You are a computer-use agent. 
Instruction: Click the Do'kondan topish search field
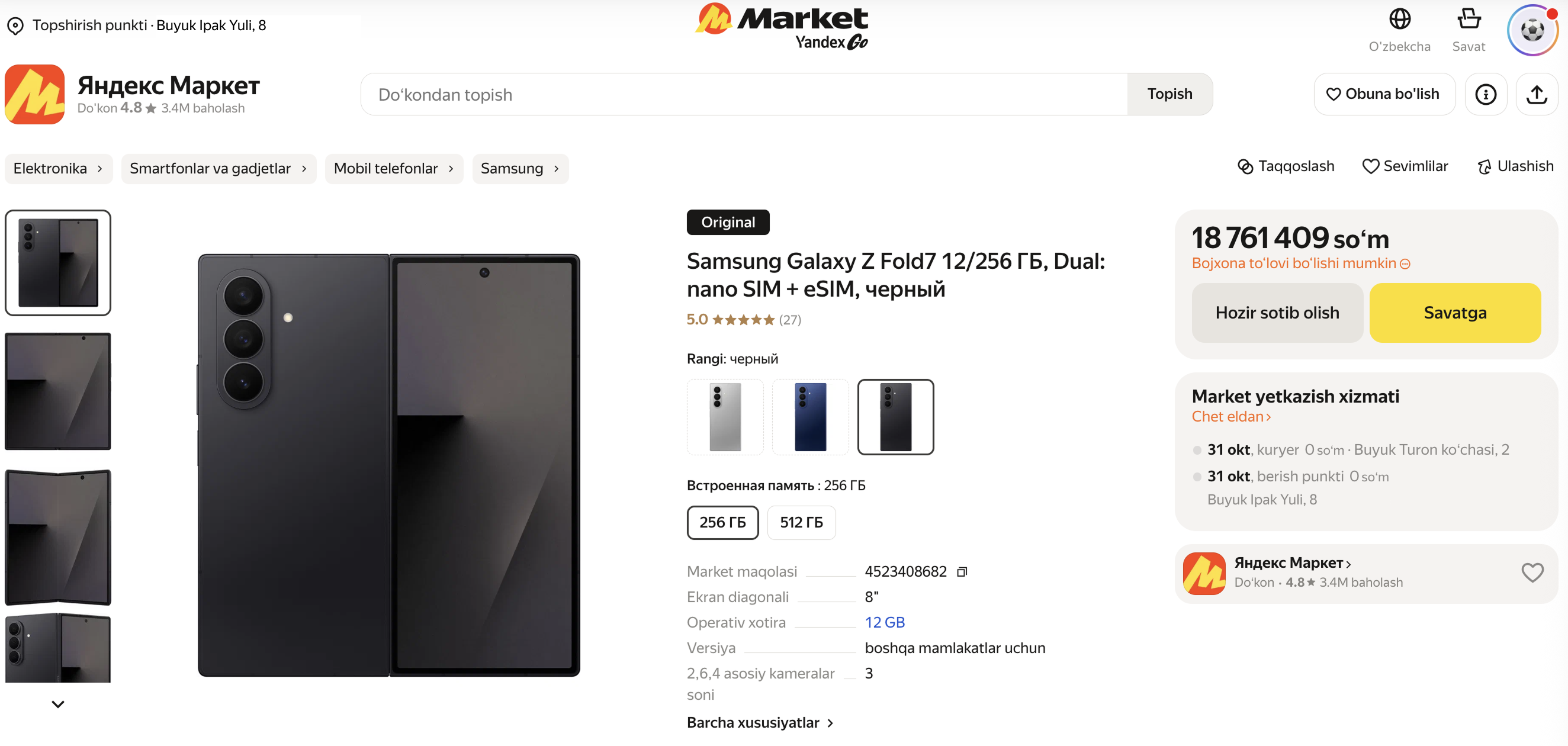coord(744,95)
